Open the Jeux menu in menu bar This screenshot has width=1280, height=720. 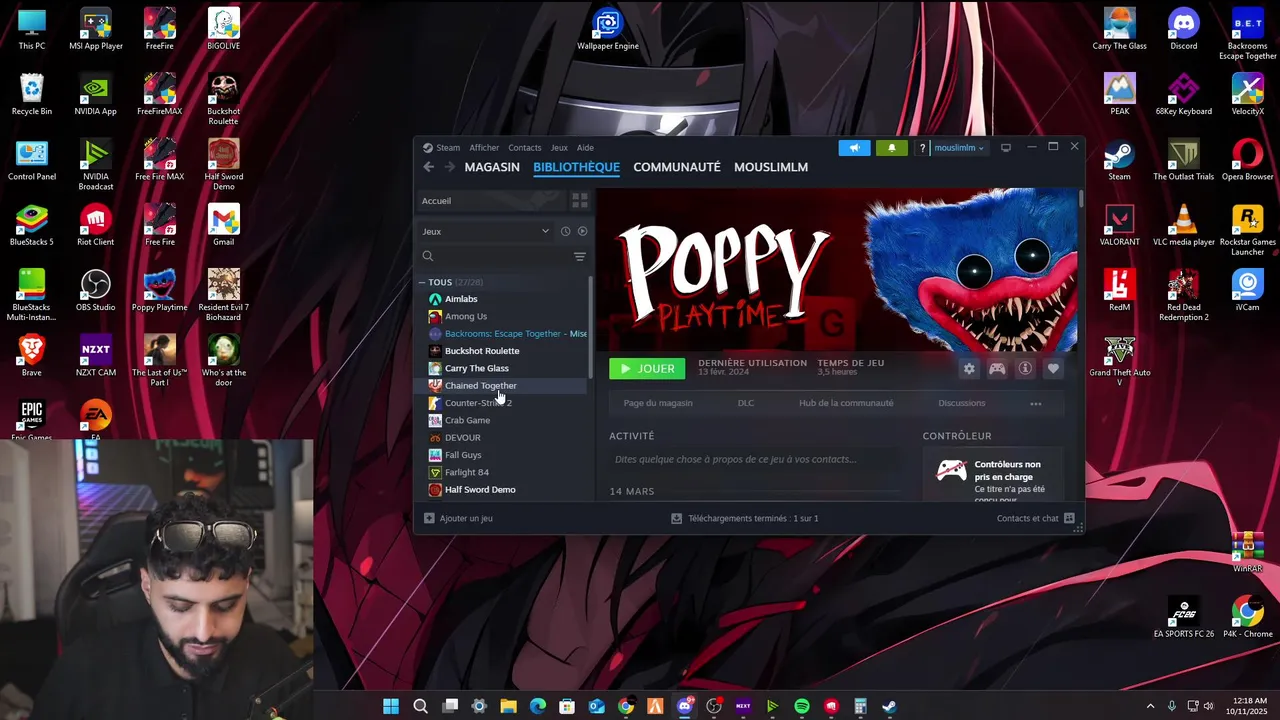coord(559,148)
